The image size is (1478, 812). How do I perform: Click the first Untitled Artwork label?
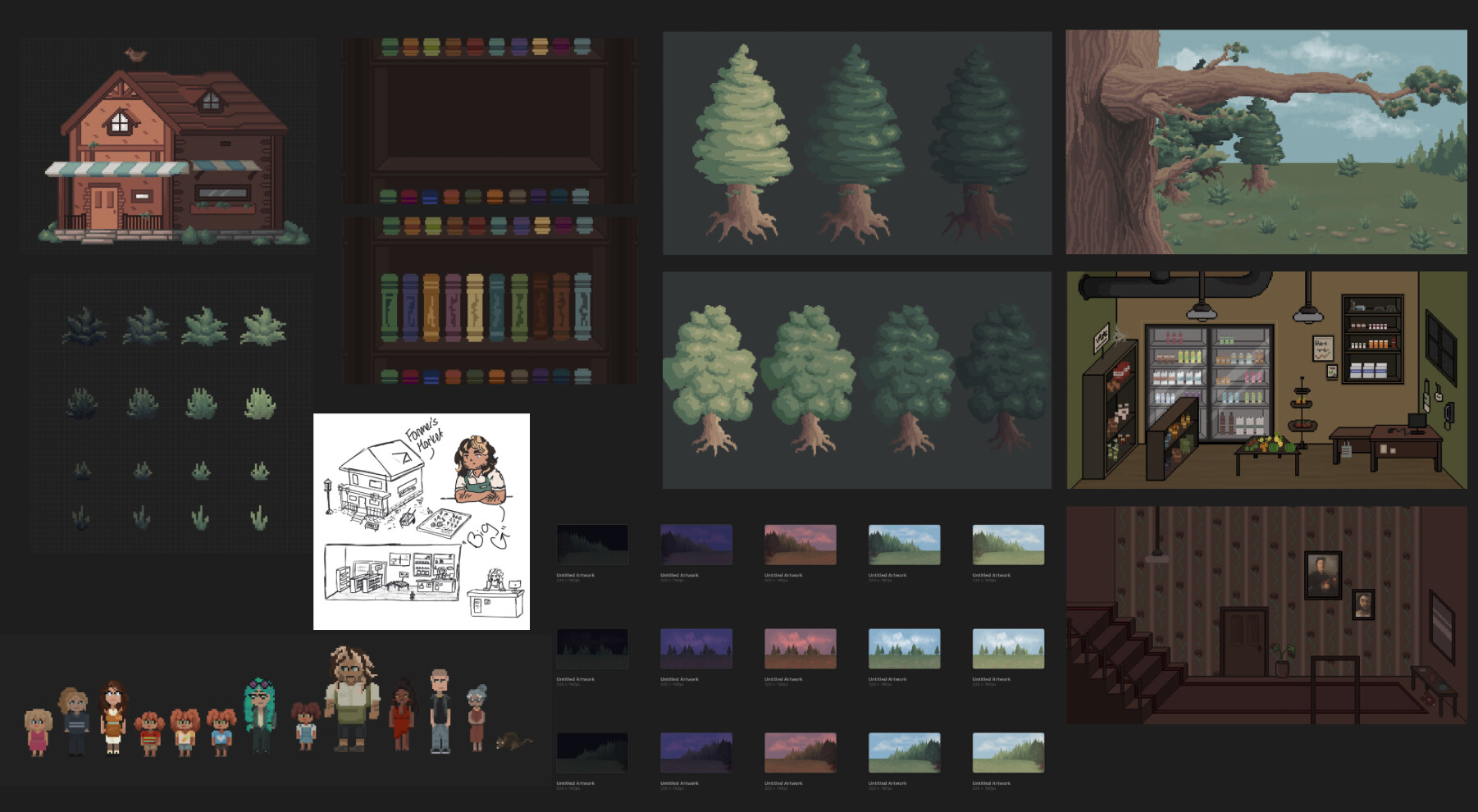[577, 575]
